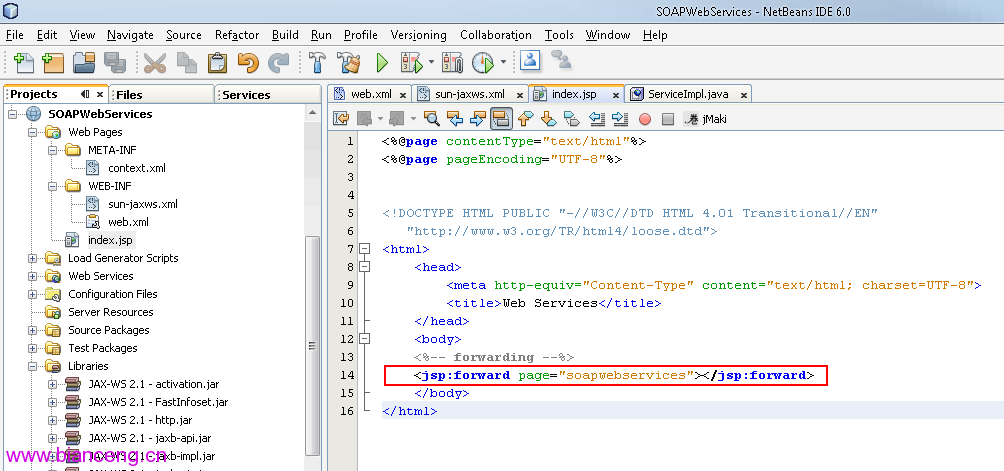1004x471 pixels.
Task: Click the jMaki editor toolbar button
Action: (705, 118)
